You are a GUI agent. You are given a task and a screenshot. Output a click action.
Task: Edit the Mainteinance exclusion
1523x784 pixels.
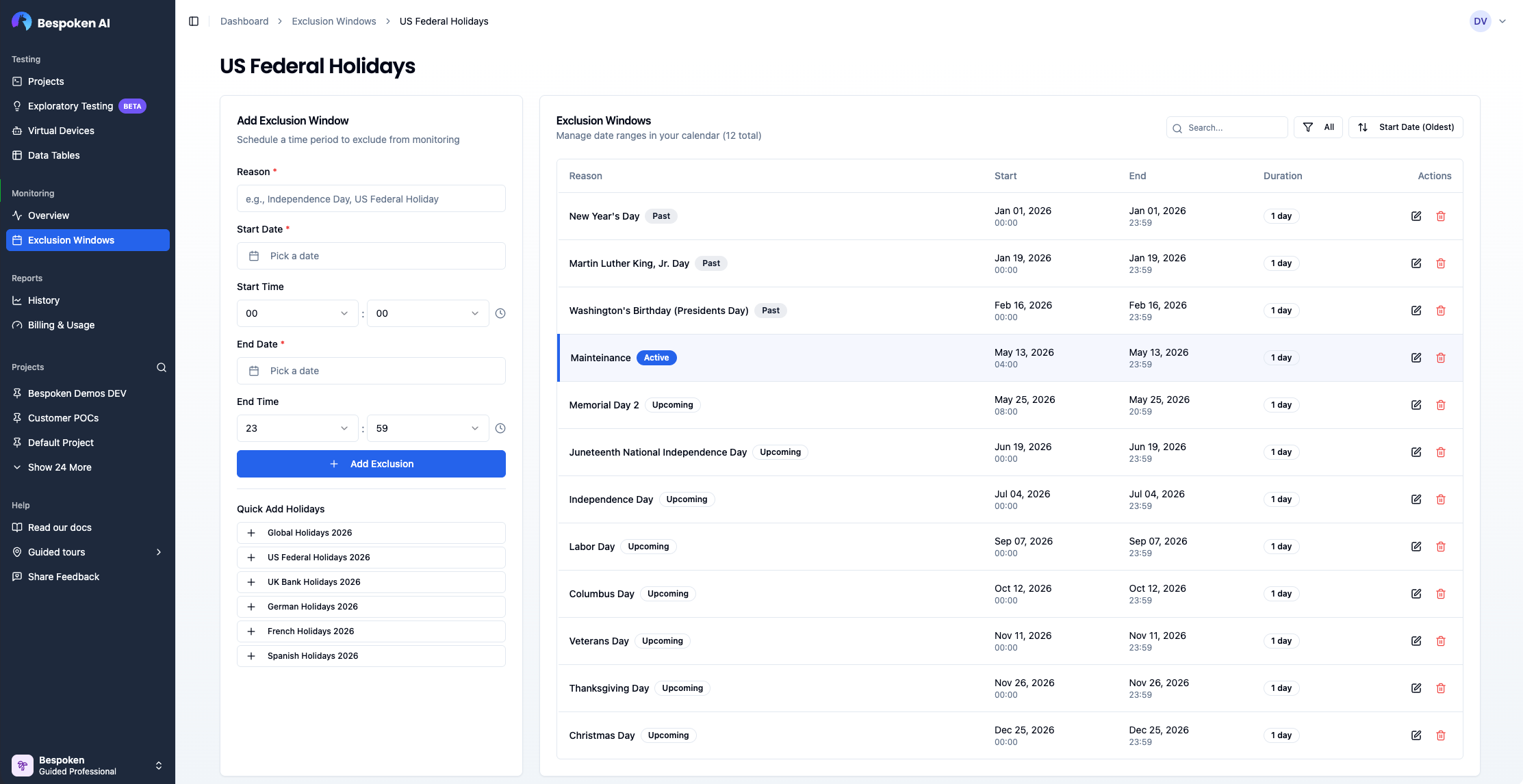point(1416,358)
